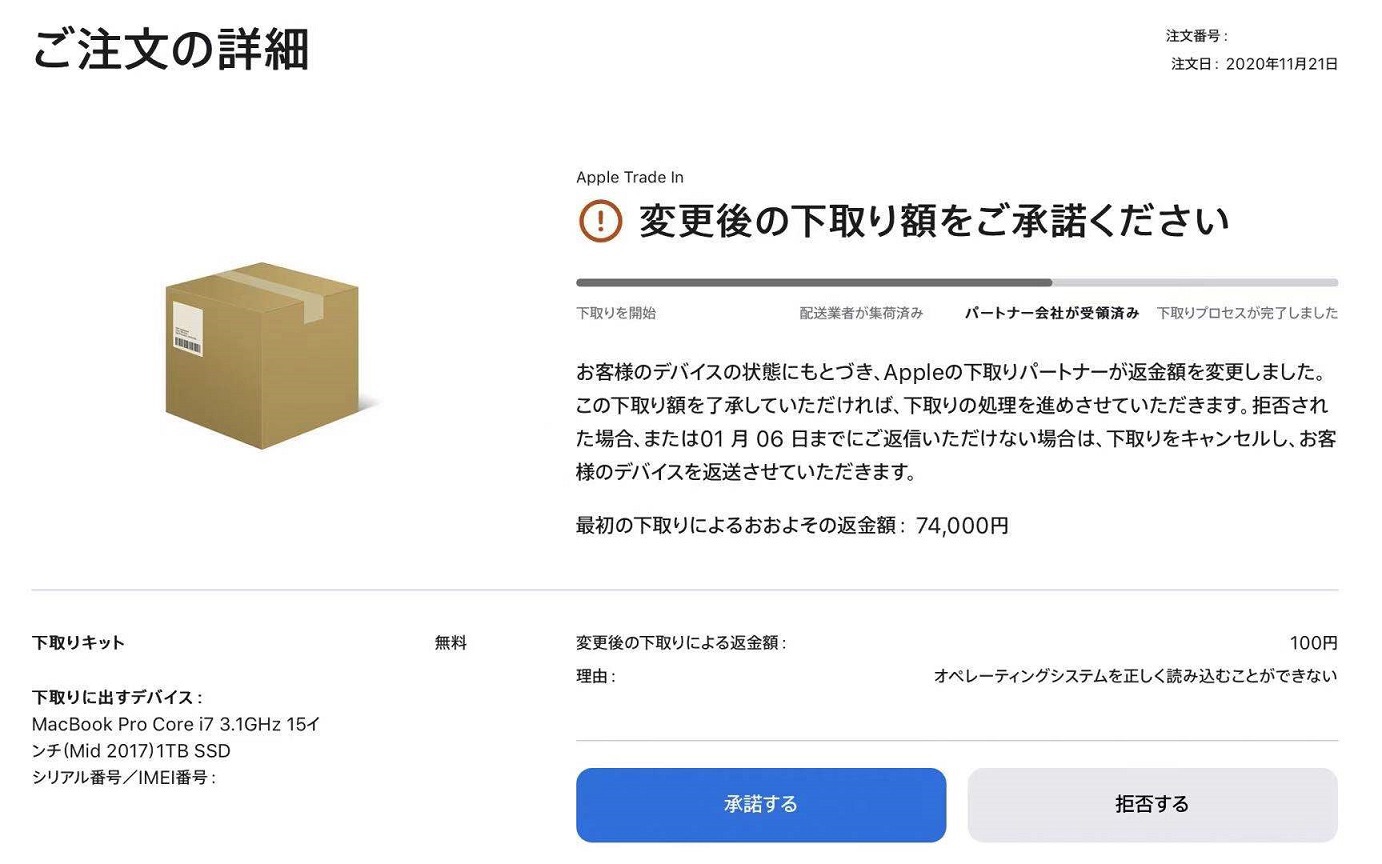Click the initial refund amount 74,000円
Image resolution: width=1382 pixels, height=864 pixels.
(x=962, y=525)
